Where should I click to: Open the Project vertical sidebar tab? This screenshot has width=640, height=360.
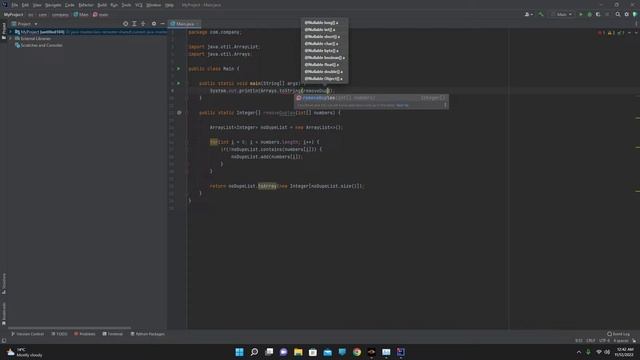(4, 30)
